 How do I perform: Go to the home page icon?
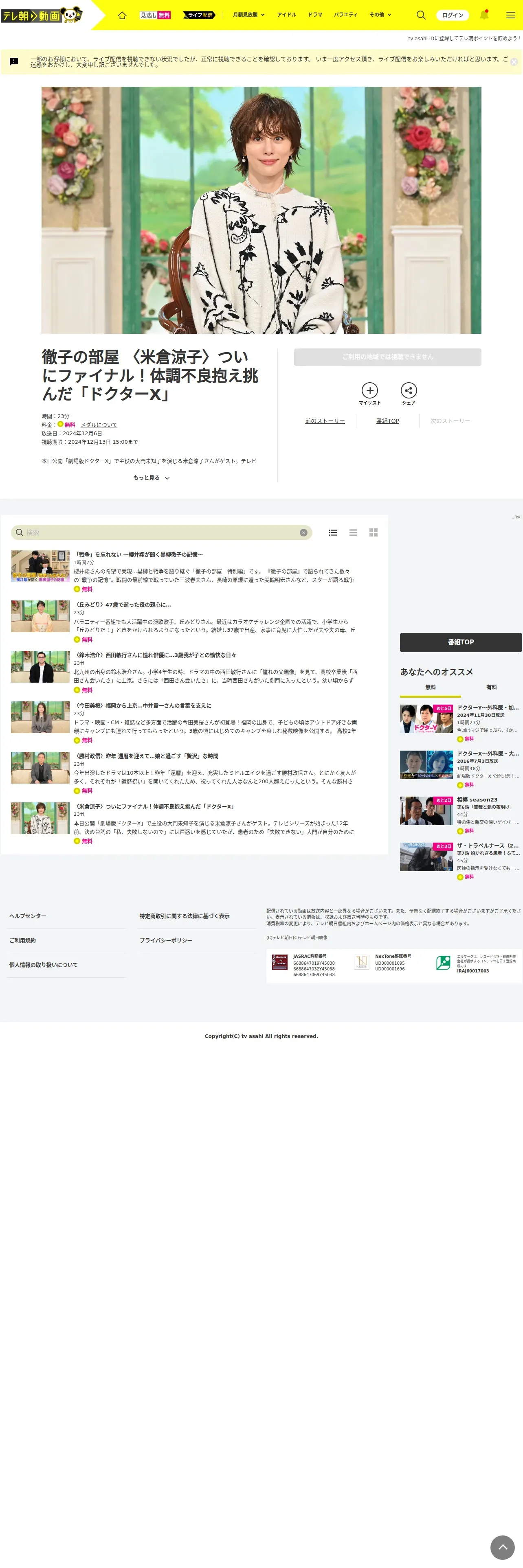(122, 15)
